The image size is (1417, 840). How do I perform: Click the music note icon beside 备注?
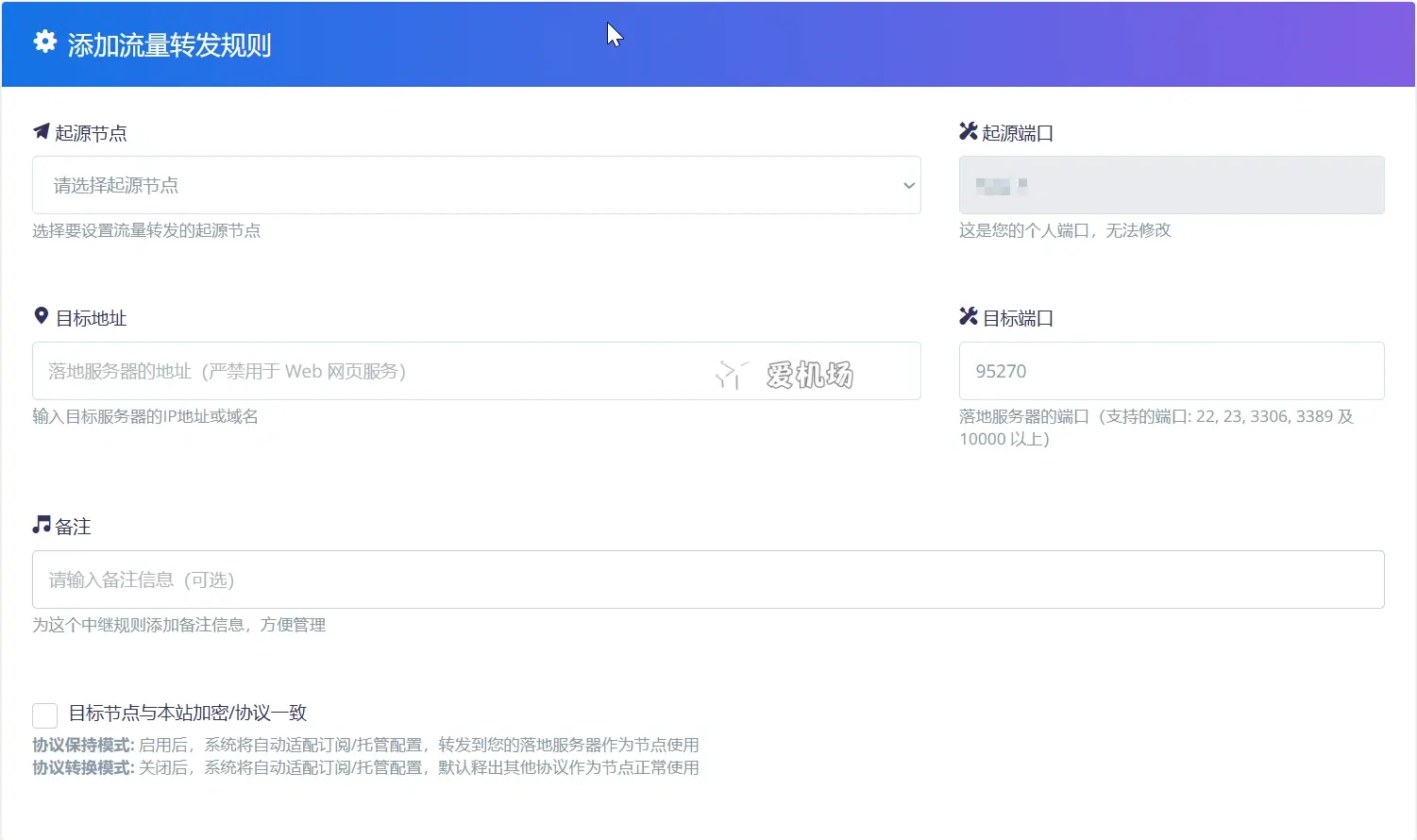click(41, 525)
